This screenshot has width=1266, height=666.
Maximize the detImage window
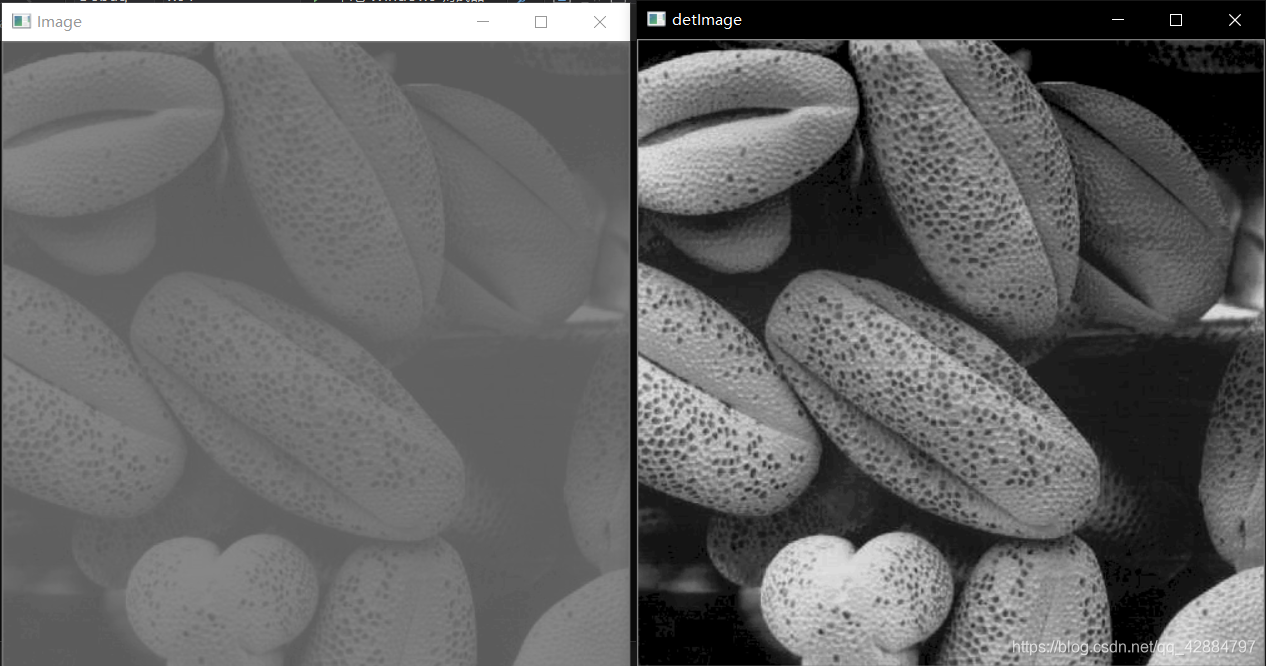tap(1176, 20)
